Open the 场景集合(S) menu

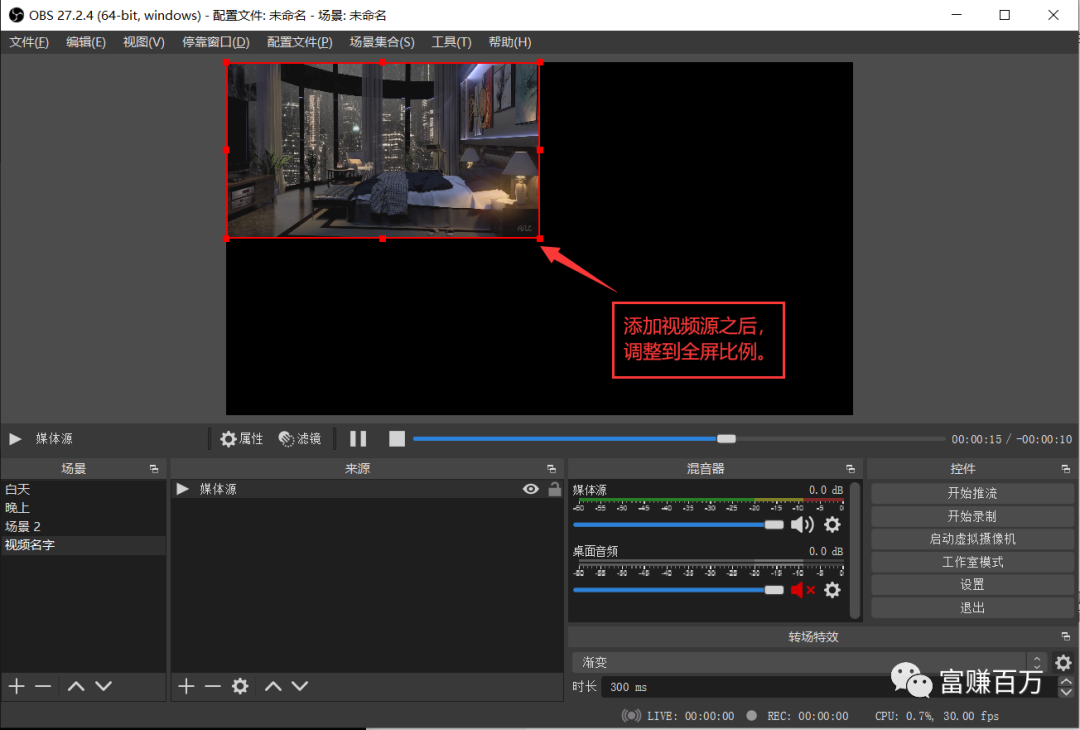381,42
